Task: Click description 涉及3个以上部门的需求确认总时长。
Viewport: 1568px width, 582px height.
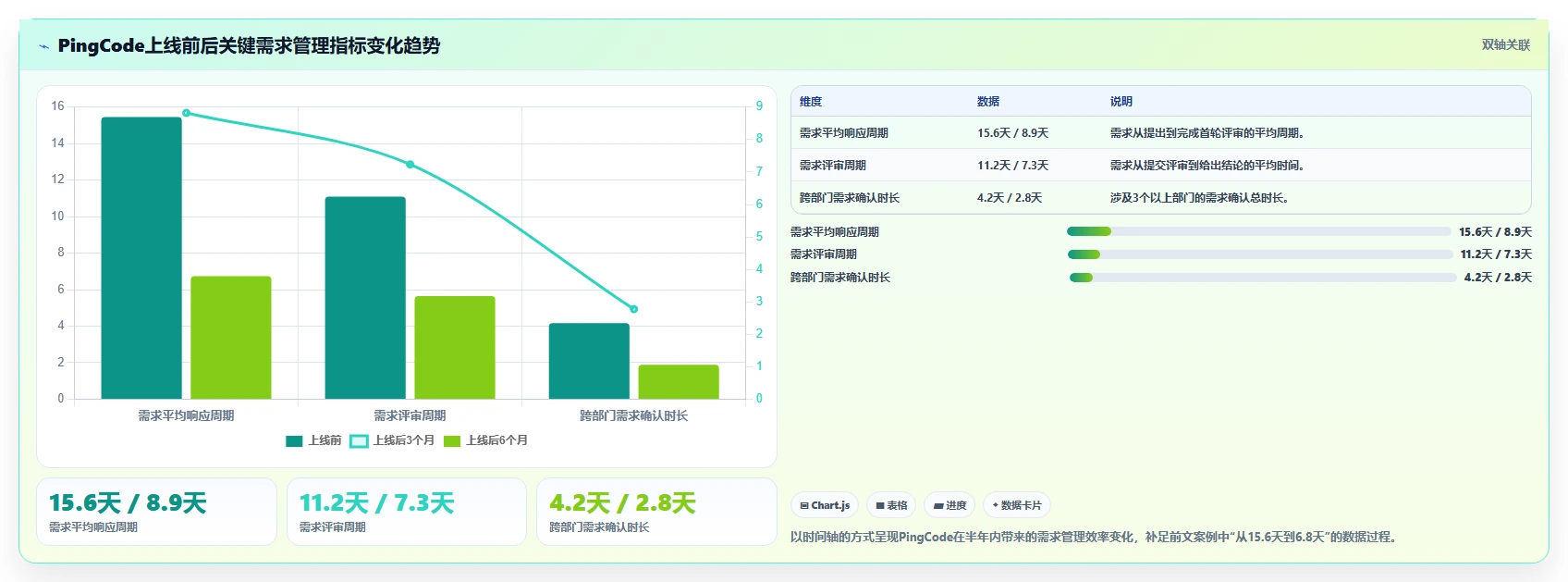Action: pos(1201,198)
